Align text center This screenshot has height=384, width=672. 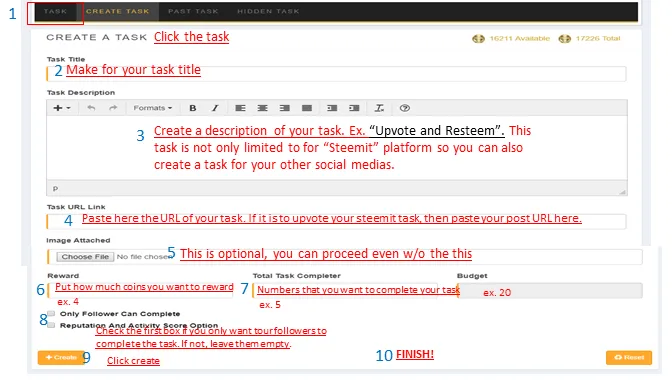click(x=262, y=108)
